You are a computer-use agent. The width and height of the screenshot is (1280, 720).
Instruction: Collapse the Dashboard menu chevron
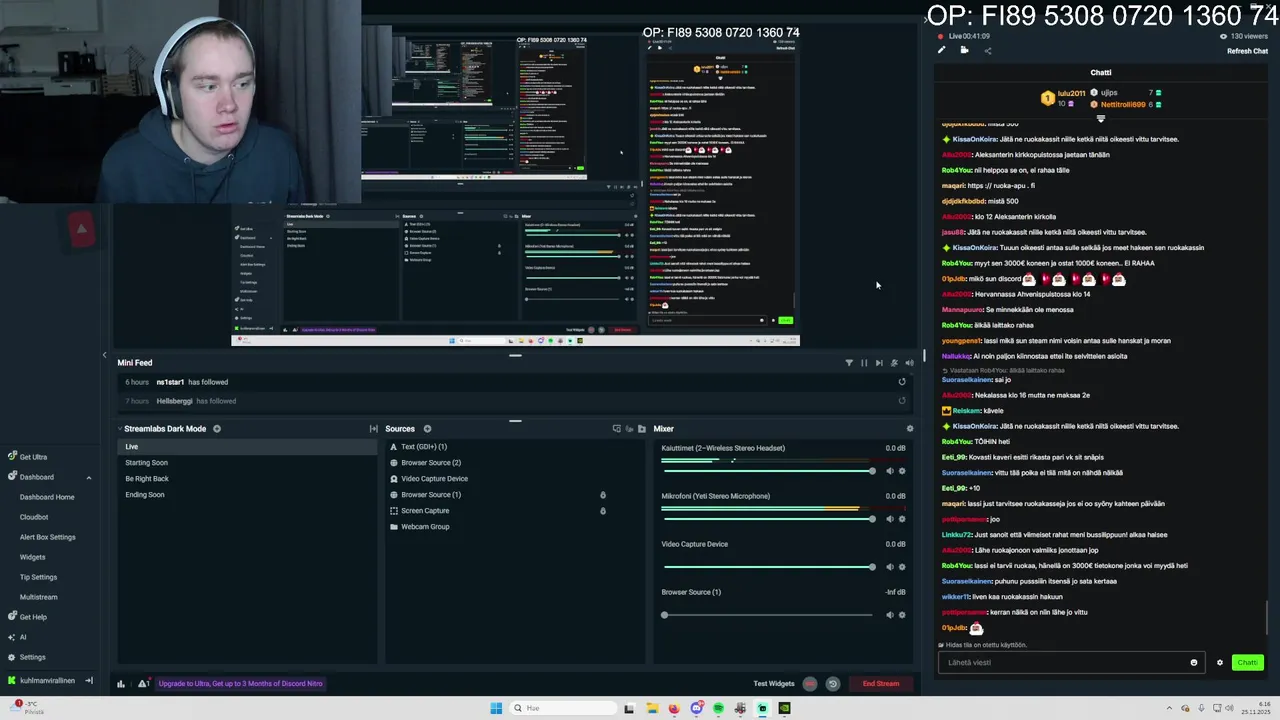88,477
